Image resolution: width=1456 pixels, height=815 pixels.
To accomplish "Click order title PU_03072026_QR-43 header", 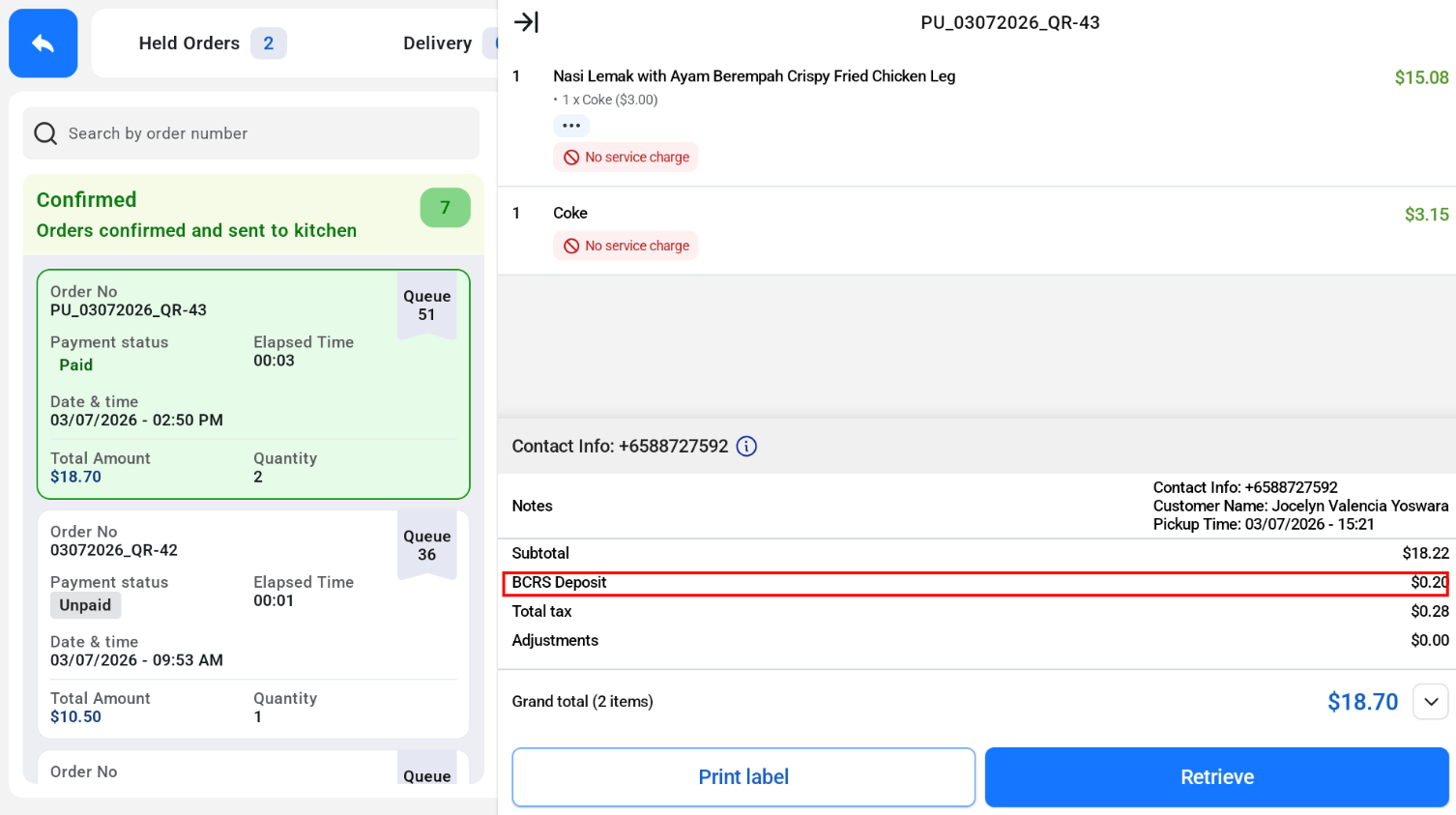I will click(x=1010, y=22).
